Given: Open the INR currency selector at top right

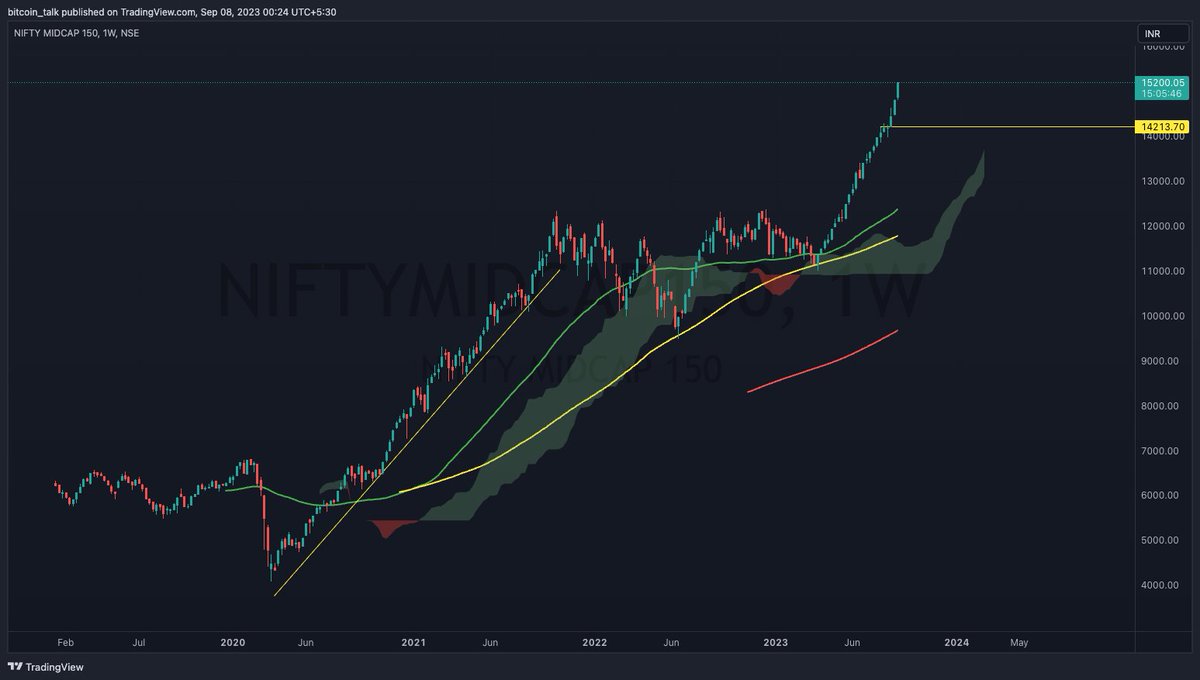Looking at the screenshot, I should [x=1163, y=33].
